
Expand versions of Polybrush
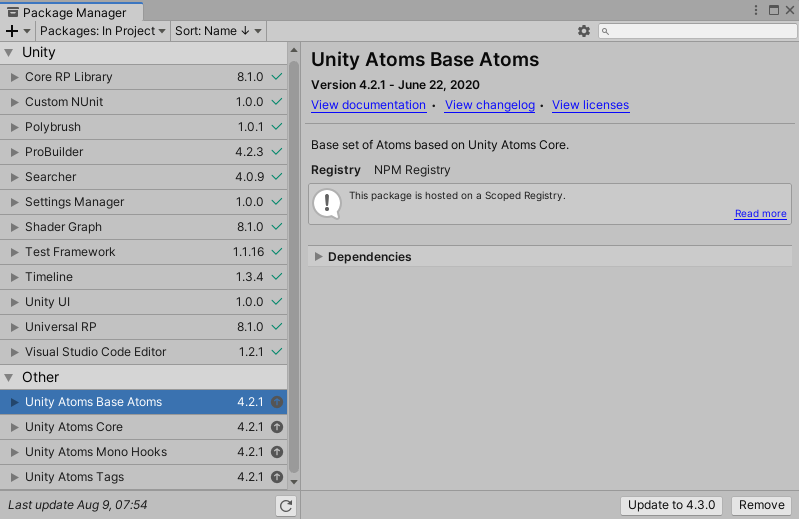coord(14,127)
